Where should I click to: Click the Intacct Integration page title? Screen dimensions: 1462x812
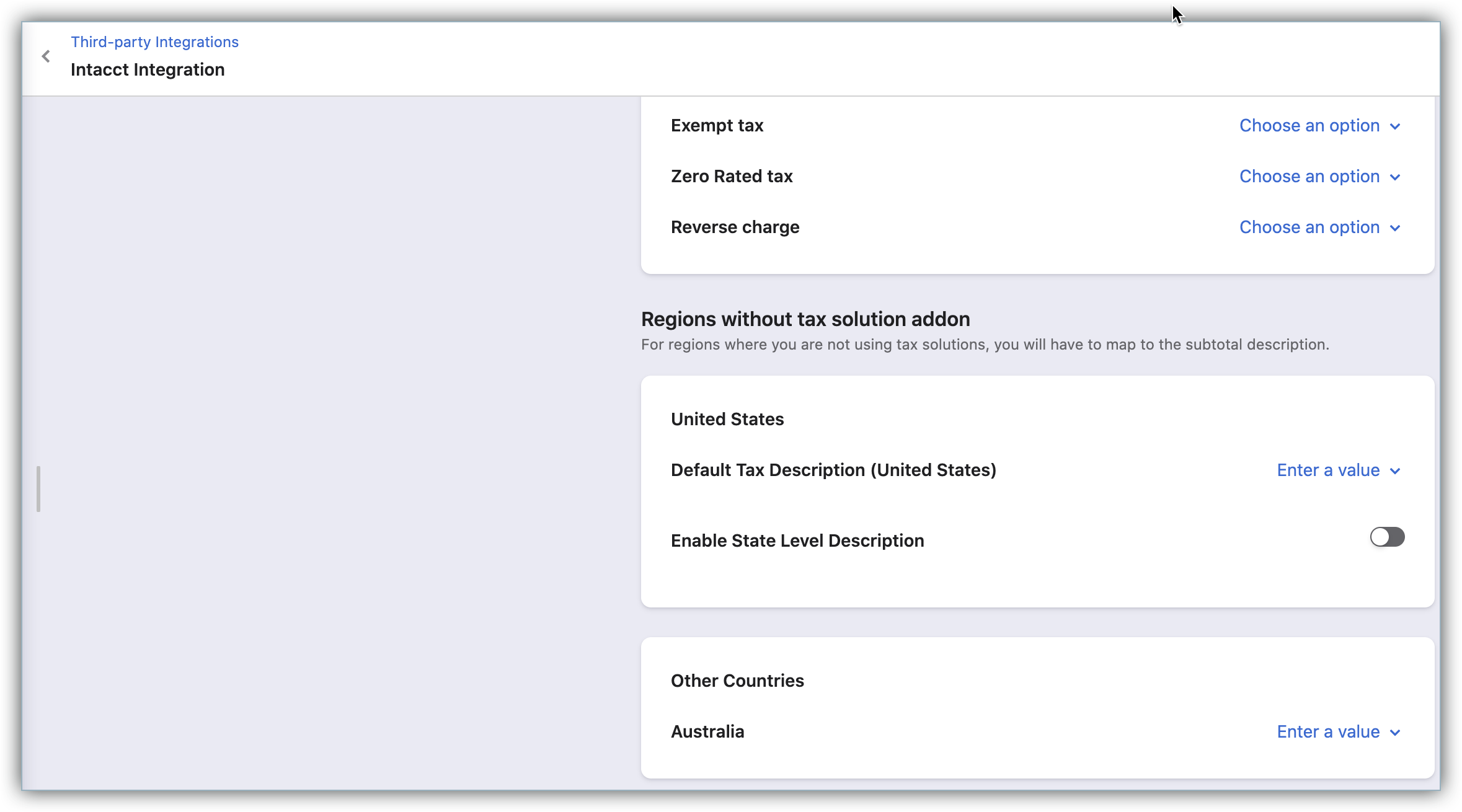tap(148, 69)
